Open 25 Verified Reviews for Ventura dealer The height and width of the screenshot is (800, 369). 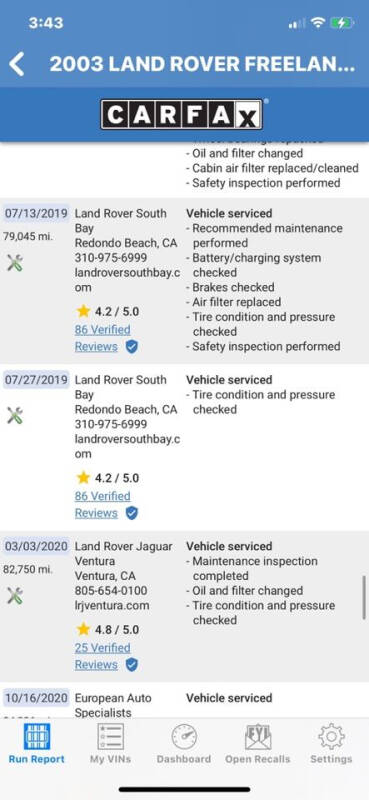coord(102,656)
